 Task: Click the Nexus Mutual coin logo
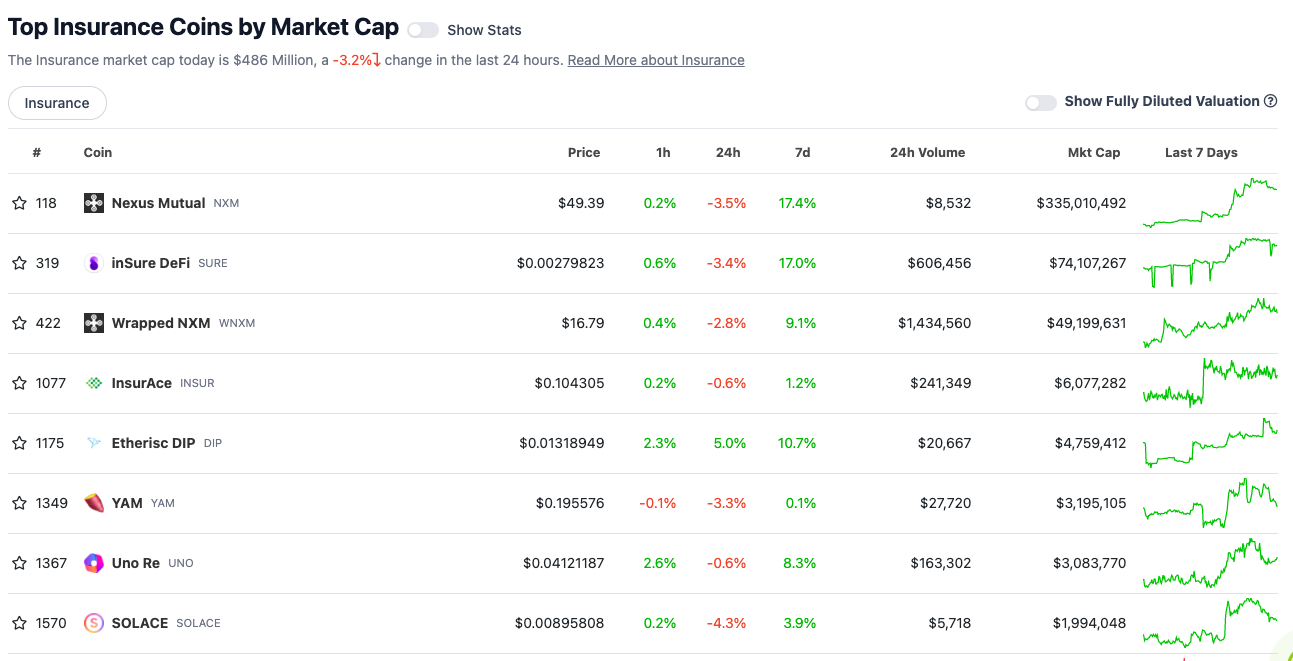pyautogui.click(x=94, y=203)
